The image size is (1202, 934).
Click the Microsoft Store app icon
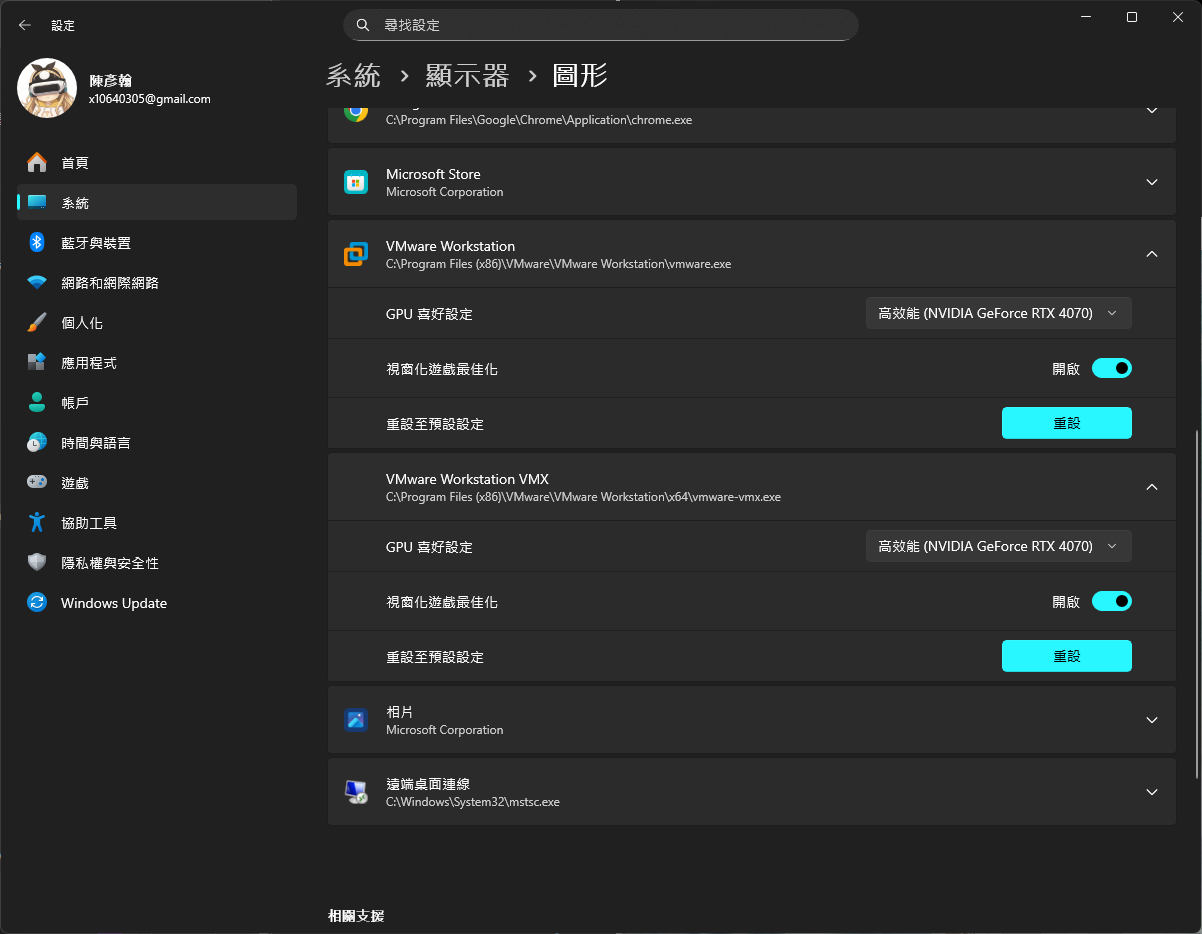coord(356,182)
